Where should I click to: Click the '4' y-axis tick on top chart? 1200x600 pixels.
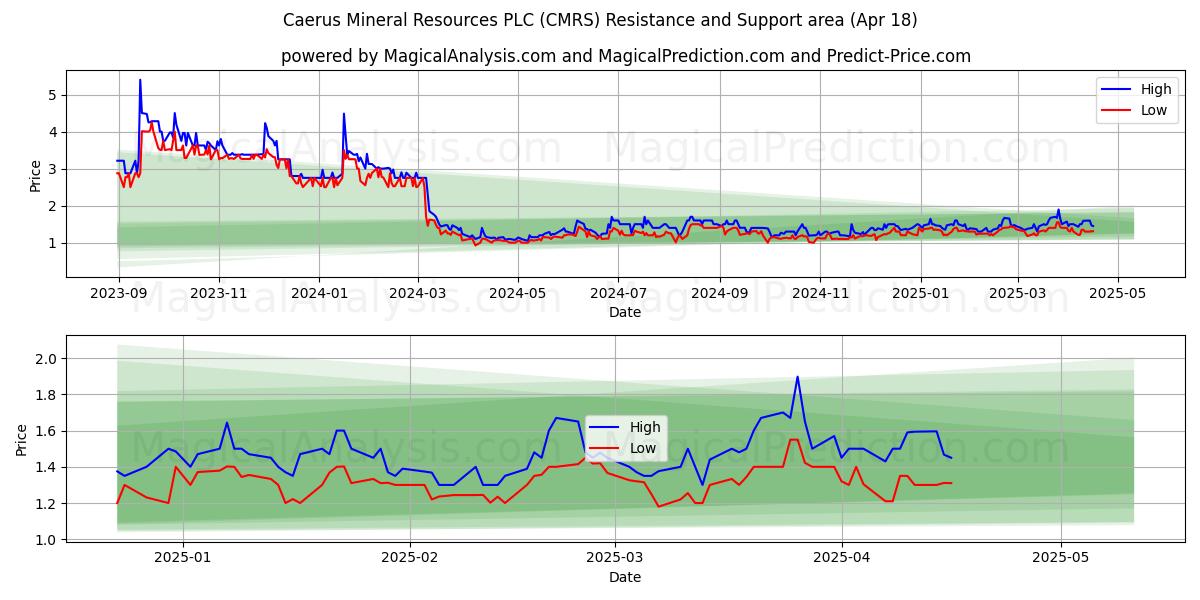[54, 132]
